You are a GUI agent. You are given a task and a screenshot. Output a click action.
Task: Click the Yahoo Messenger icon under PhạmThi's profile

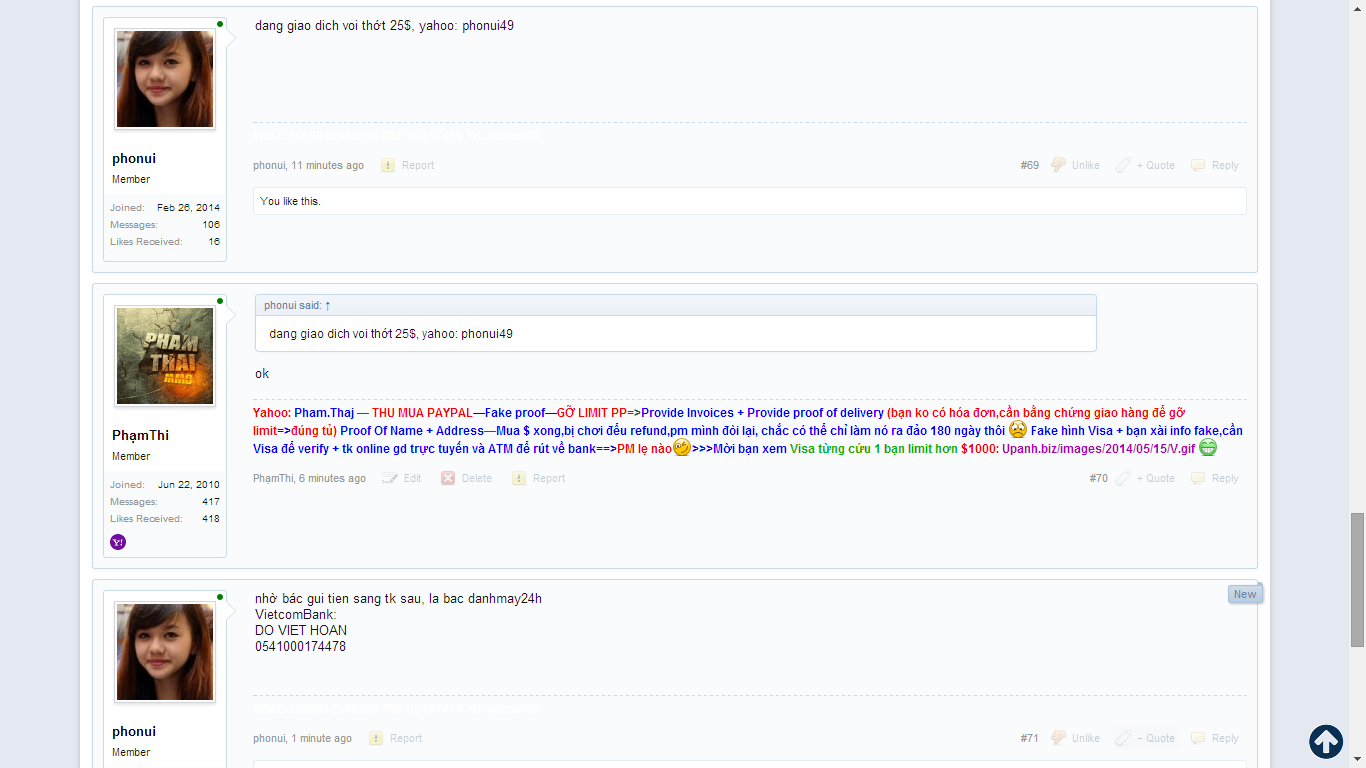[x=118, y=541]
